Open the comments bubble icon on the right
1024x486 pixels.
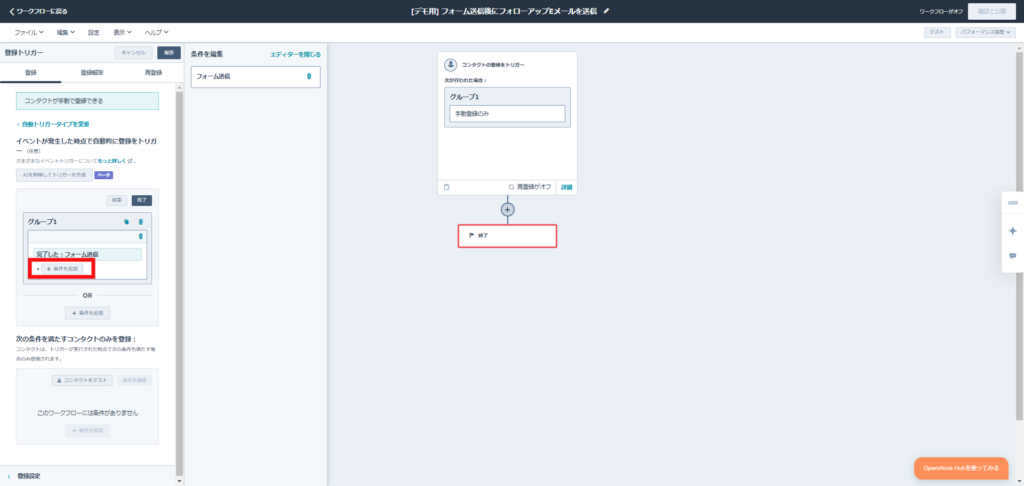coord(1013,256)
